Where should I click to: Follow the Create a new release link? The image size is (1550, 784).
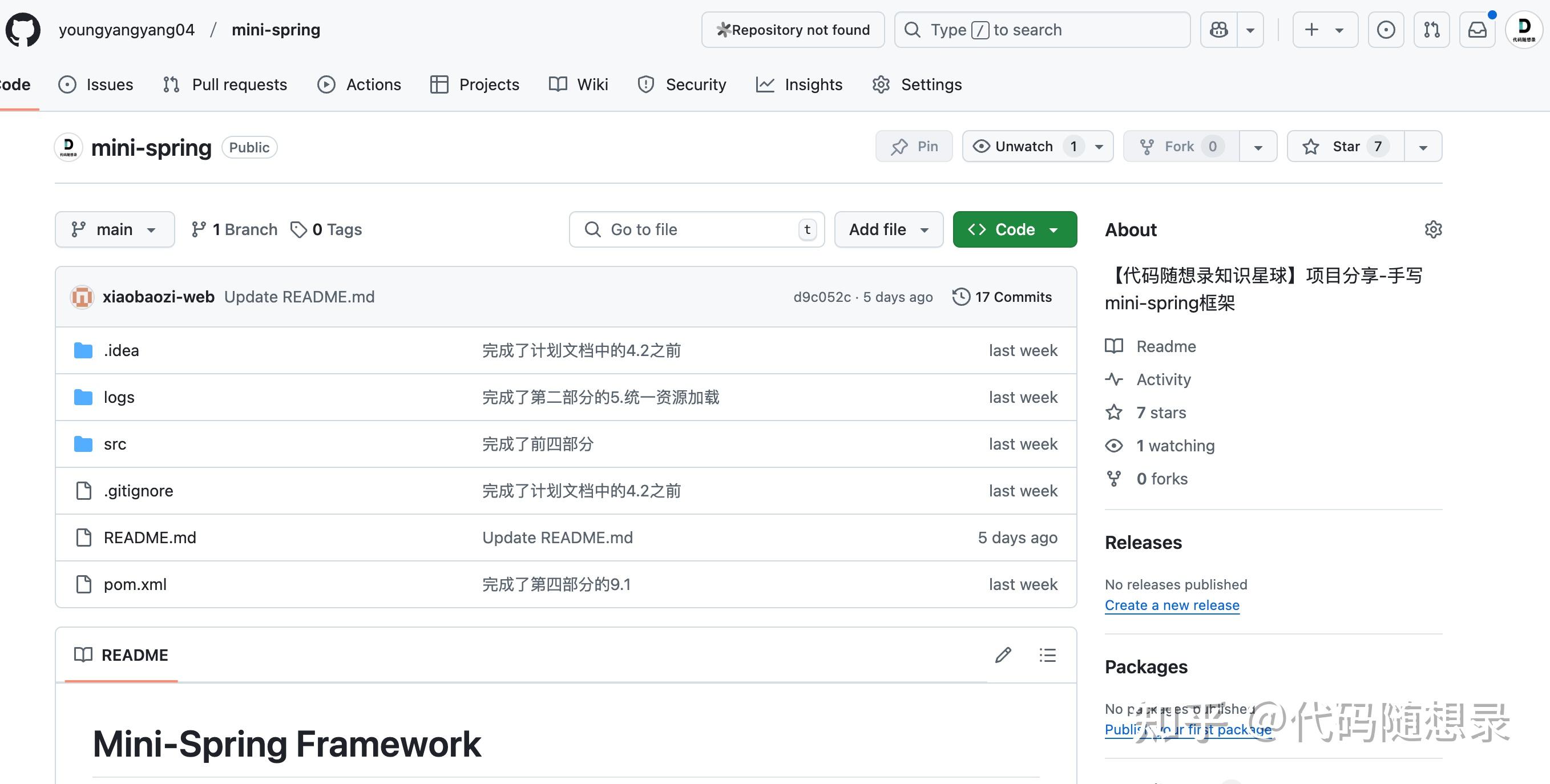click(1172, 605)
